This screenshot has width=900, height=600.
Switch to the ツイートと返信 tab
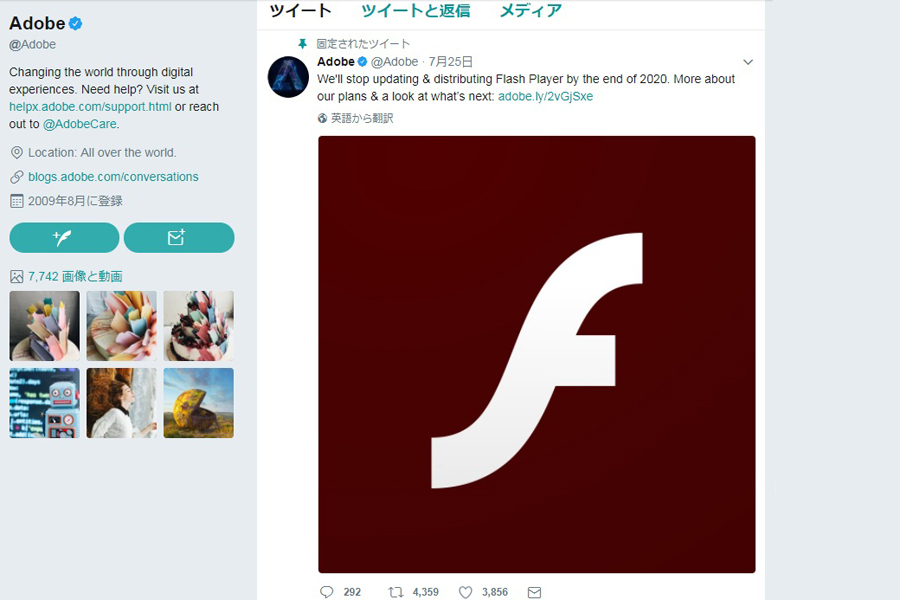(x=415, y=11)
